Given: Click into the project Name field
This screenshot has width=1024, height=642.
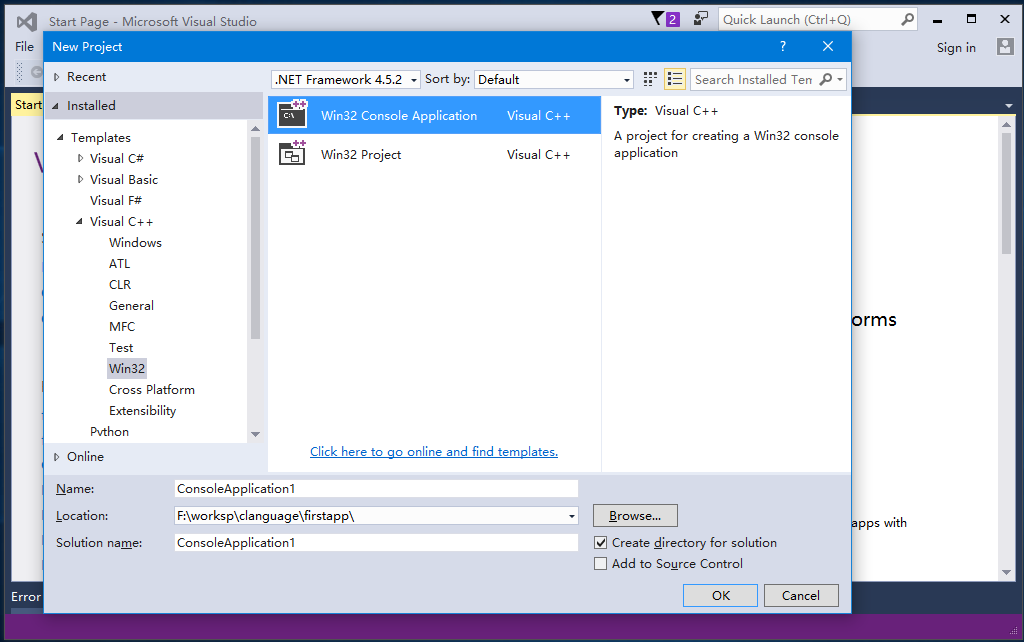Looking at the screenshot, I should click(376, 489).
